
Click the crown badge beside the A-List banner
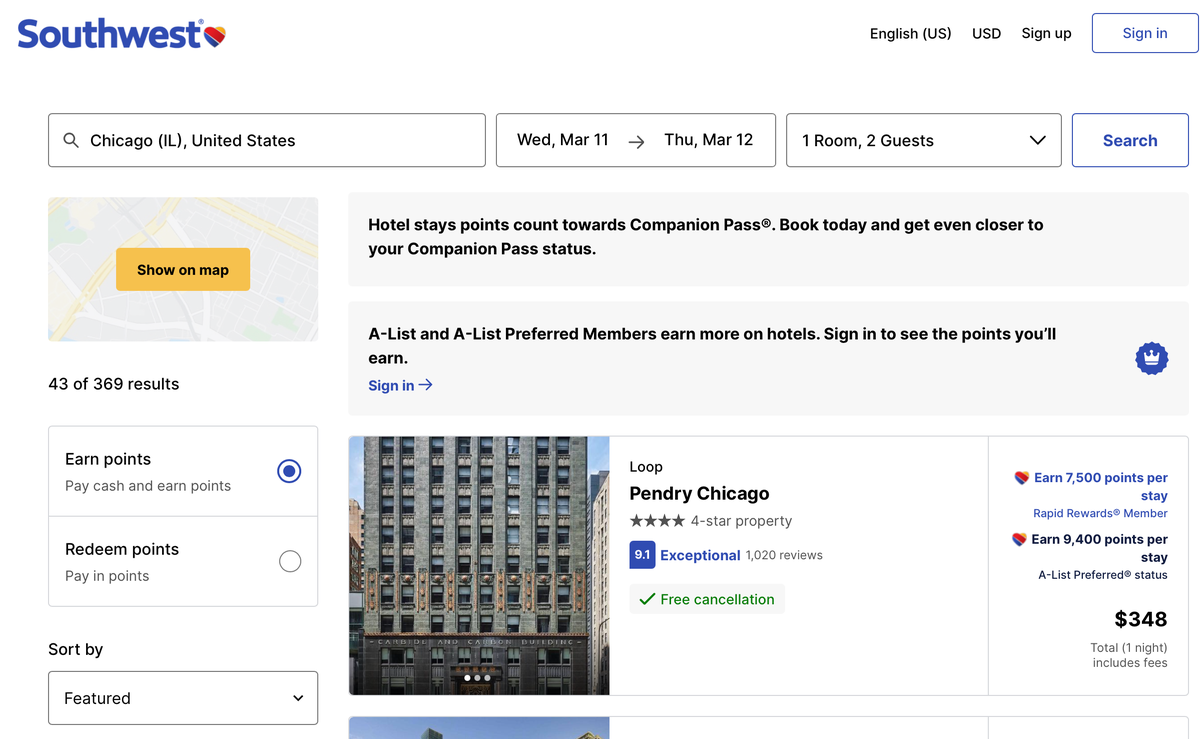pos(1151,358)
